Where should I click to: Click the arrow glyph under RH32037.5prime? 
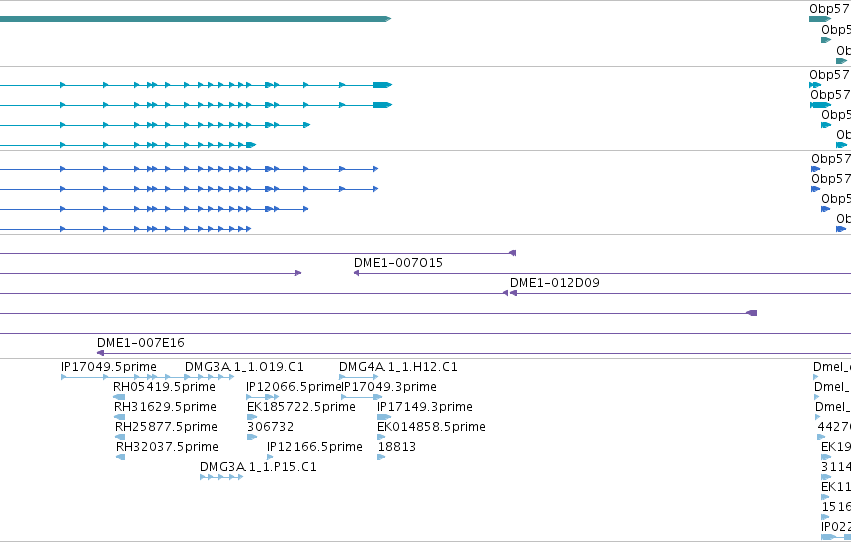[x=120, y=457]
